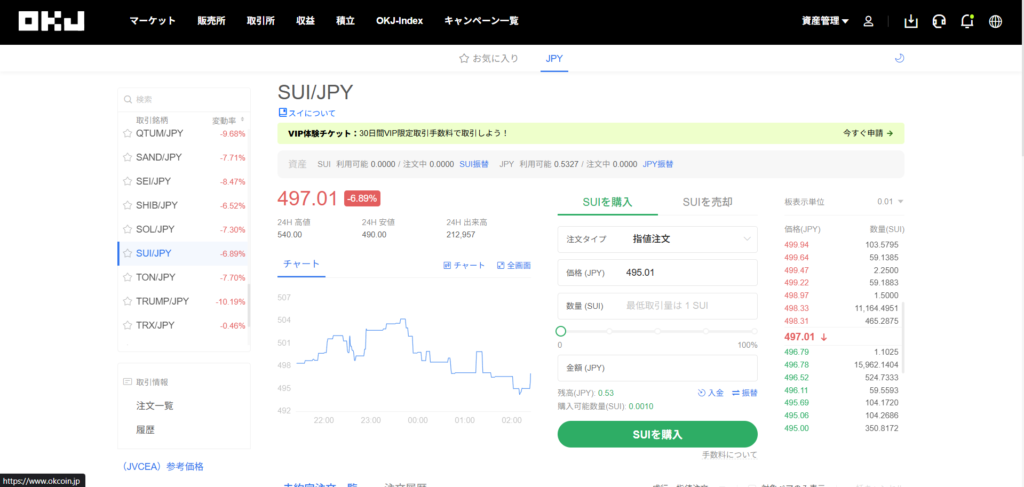
Task: Click the 今すぐ申請 link
Action: tap(866, 133)
